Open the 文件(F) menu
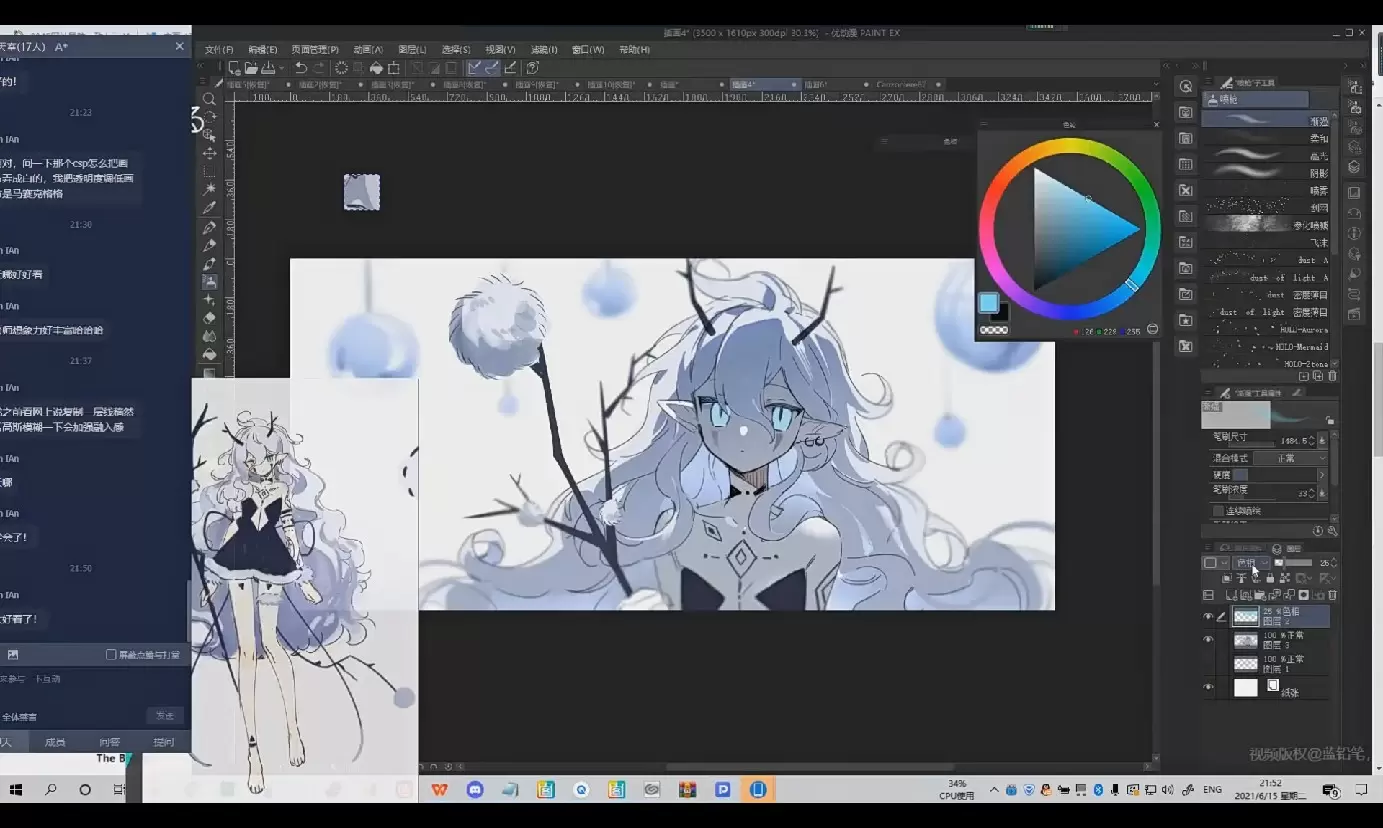This screenshot has width=1383, height=828. 219,49
